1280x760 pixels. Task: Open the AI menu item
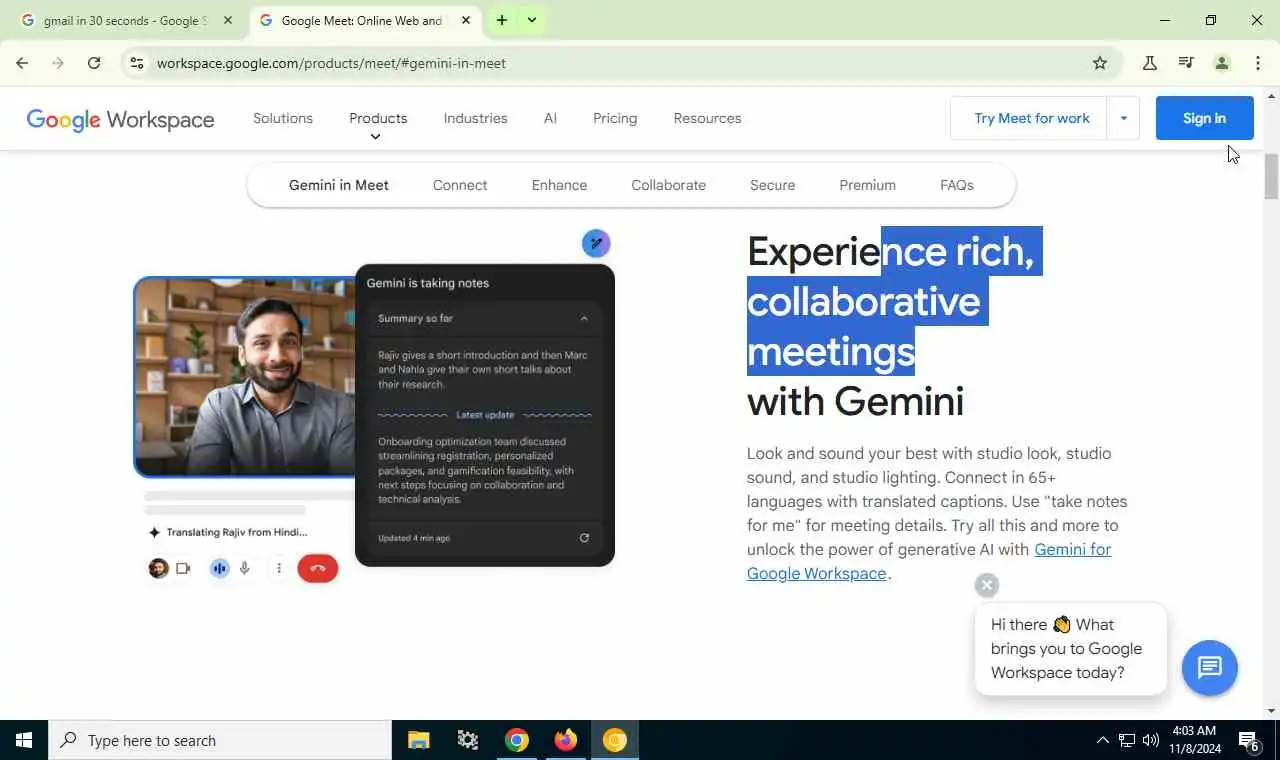click(x=550, y=118)
